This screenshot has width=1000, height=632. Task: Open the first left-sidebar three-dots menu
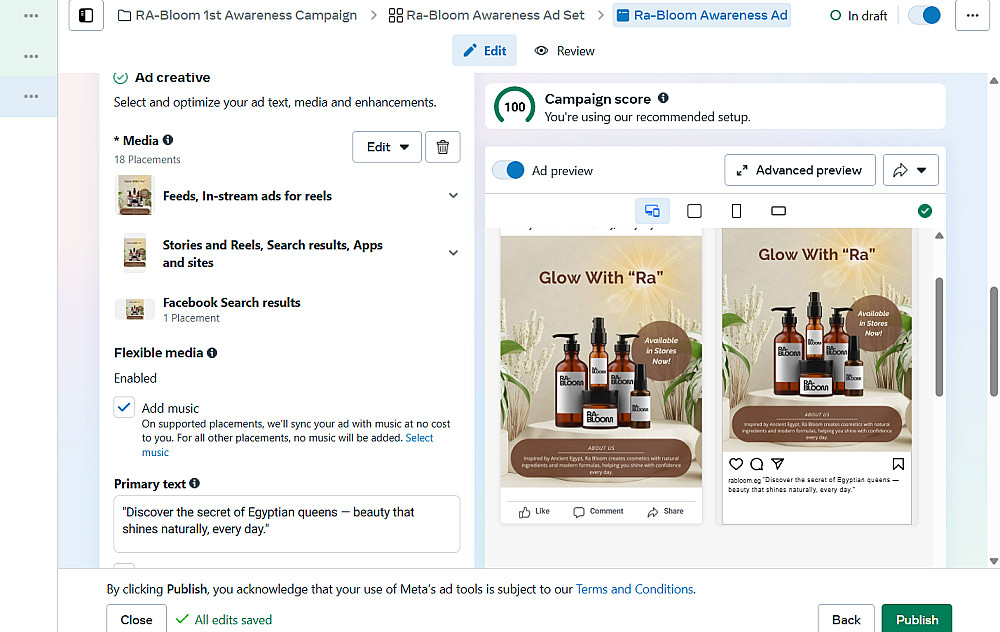31,15
